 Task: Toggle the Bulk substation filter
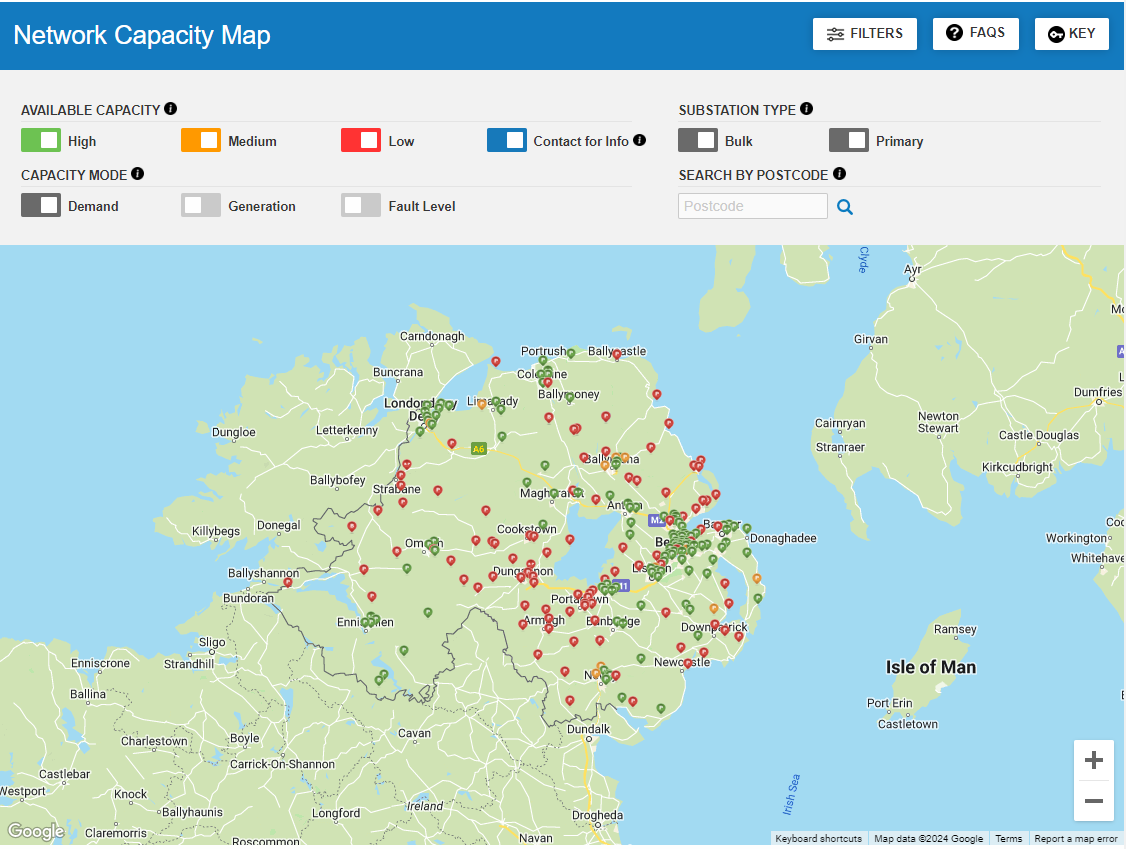click(x=697, y=140)
